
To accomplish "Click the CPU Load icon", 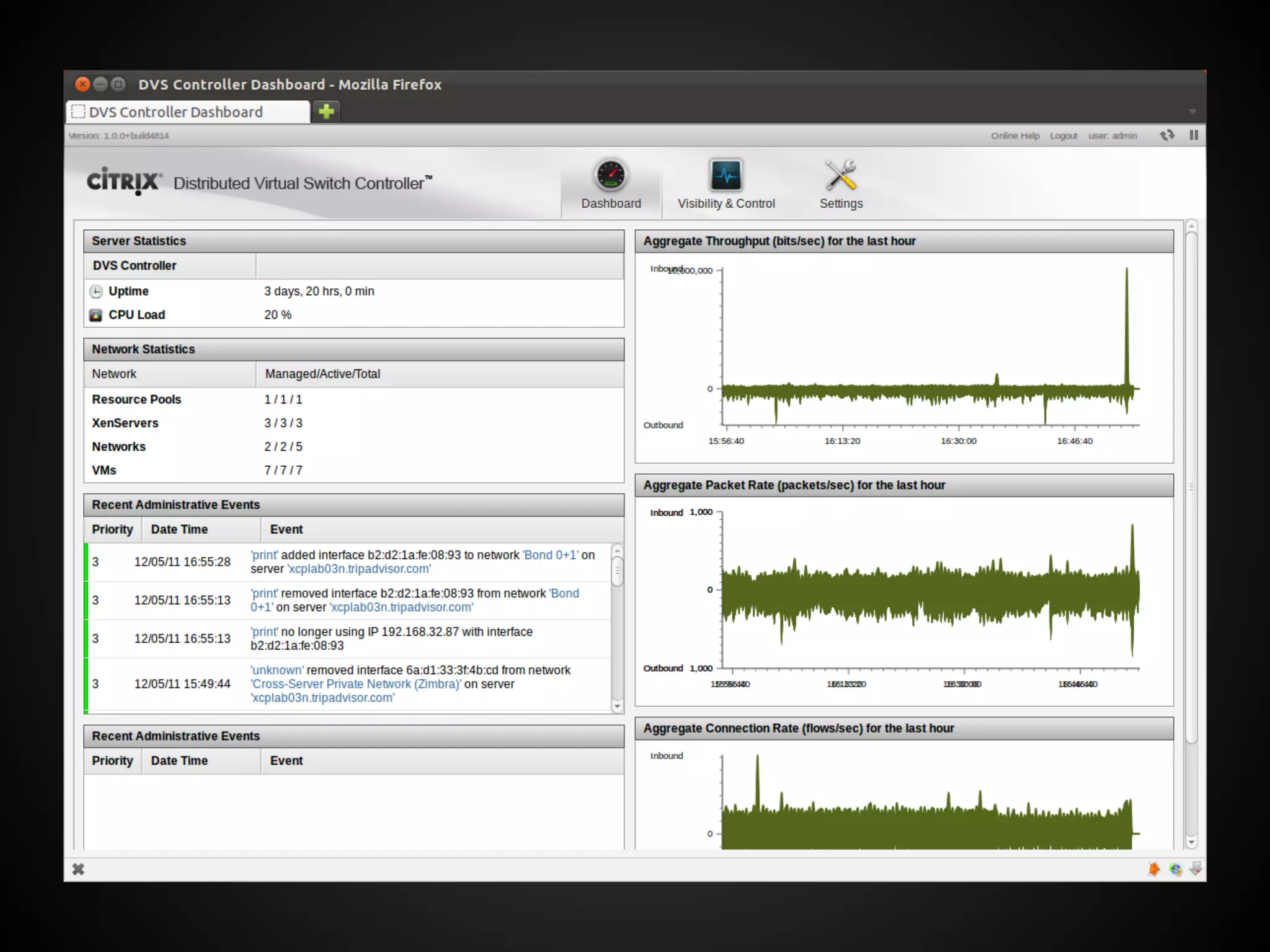I will [x=96, y=315].
